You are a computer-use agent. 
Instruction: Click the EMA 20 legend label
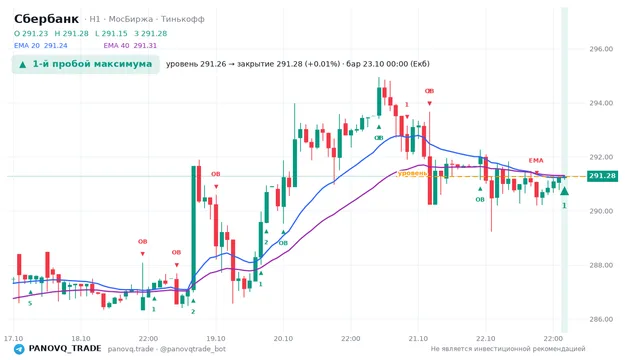tap(27, 46)
